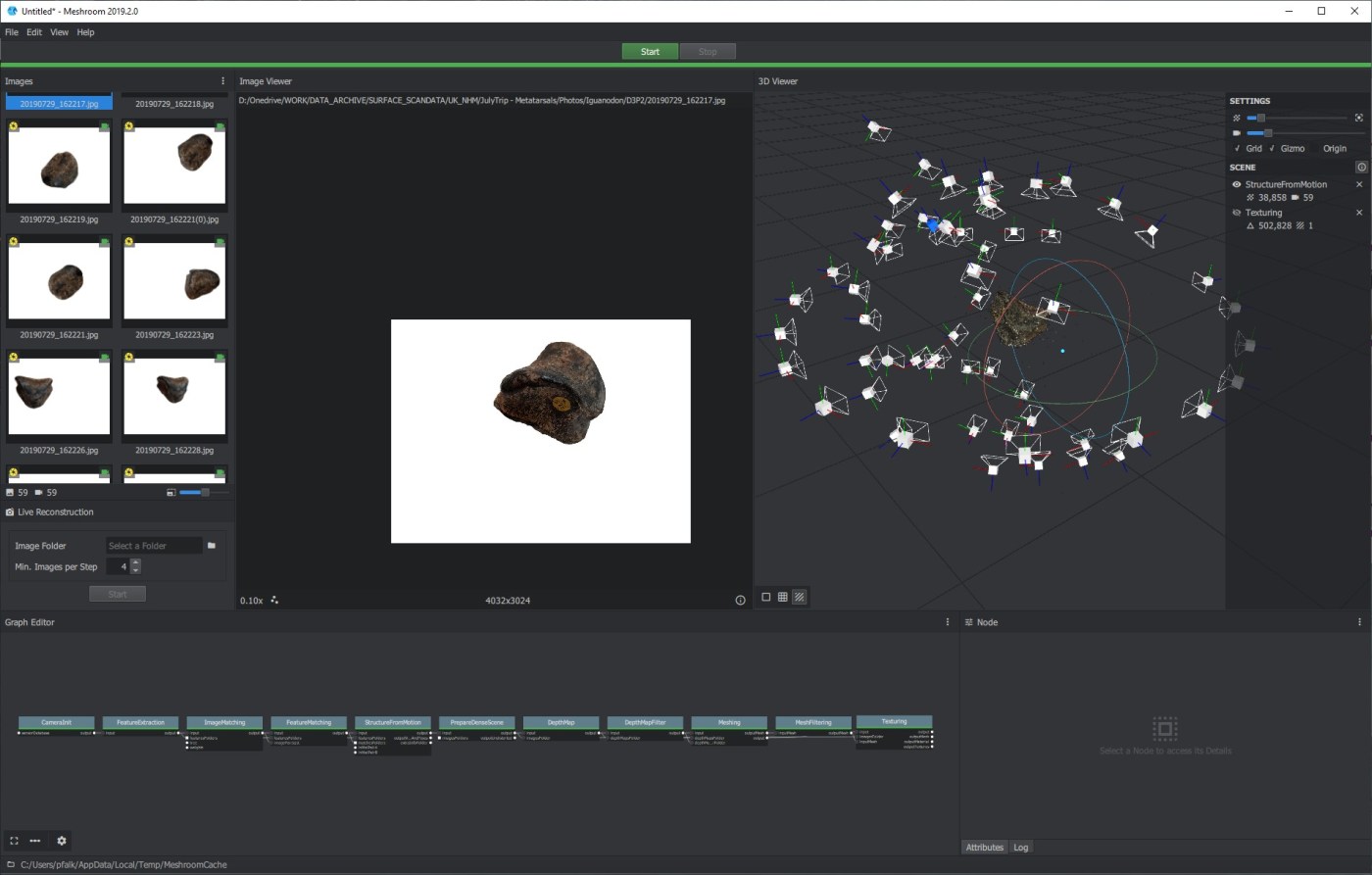Open Graph Editor settings gear

pos(62,841)
